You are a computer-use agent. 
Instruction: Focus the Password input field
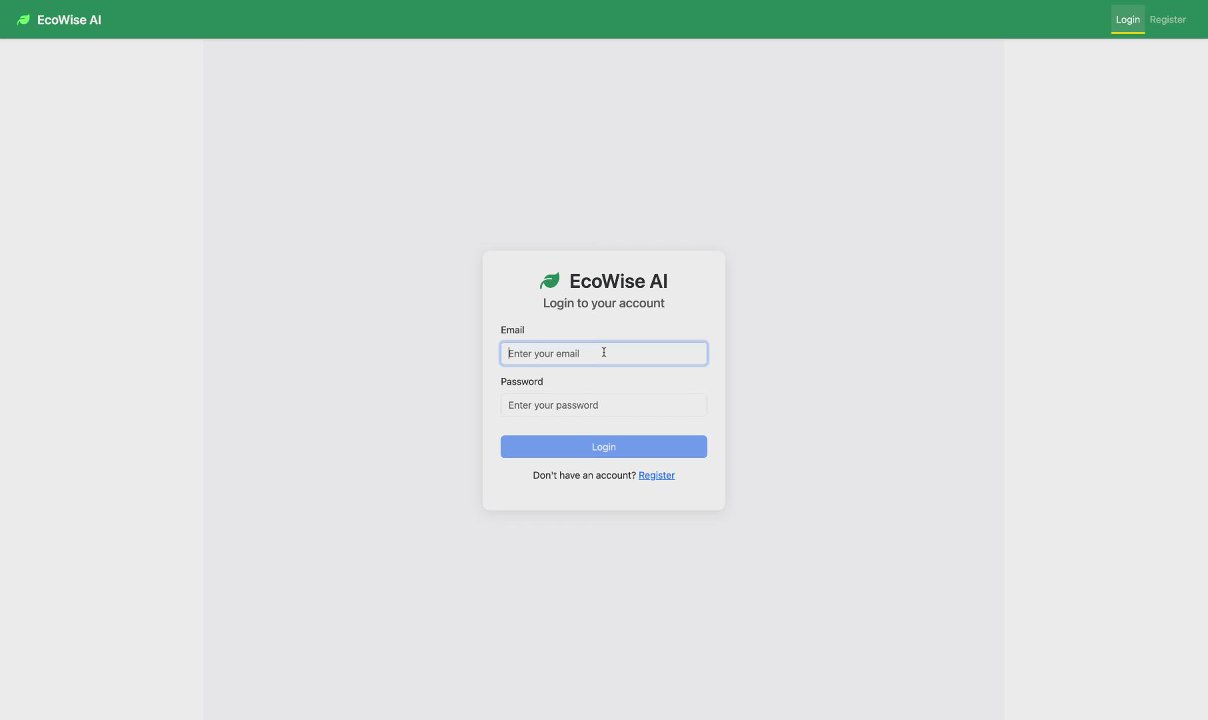pyautogui.click(x=604, y=405)
